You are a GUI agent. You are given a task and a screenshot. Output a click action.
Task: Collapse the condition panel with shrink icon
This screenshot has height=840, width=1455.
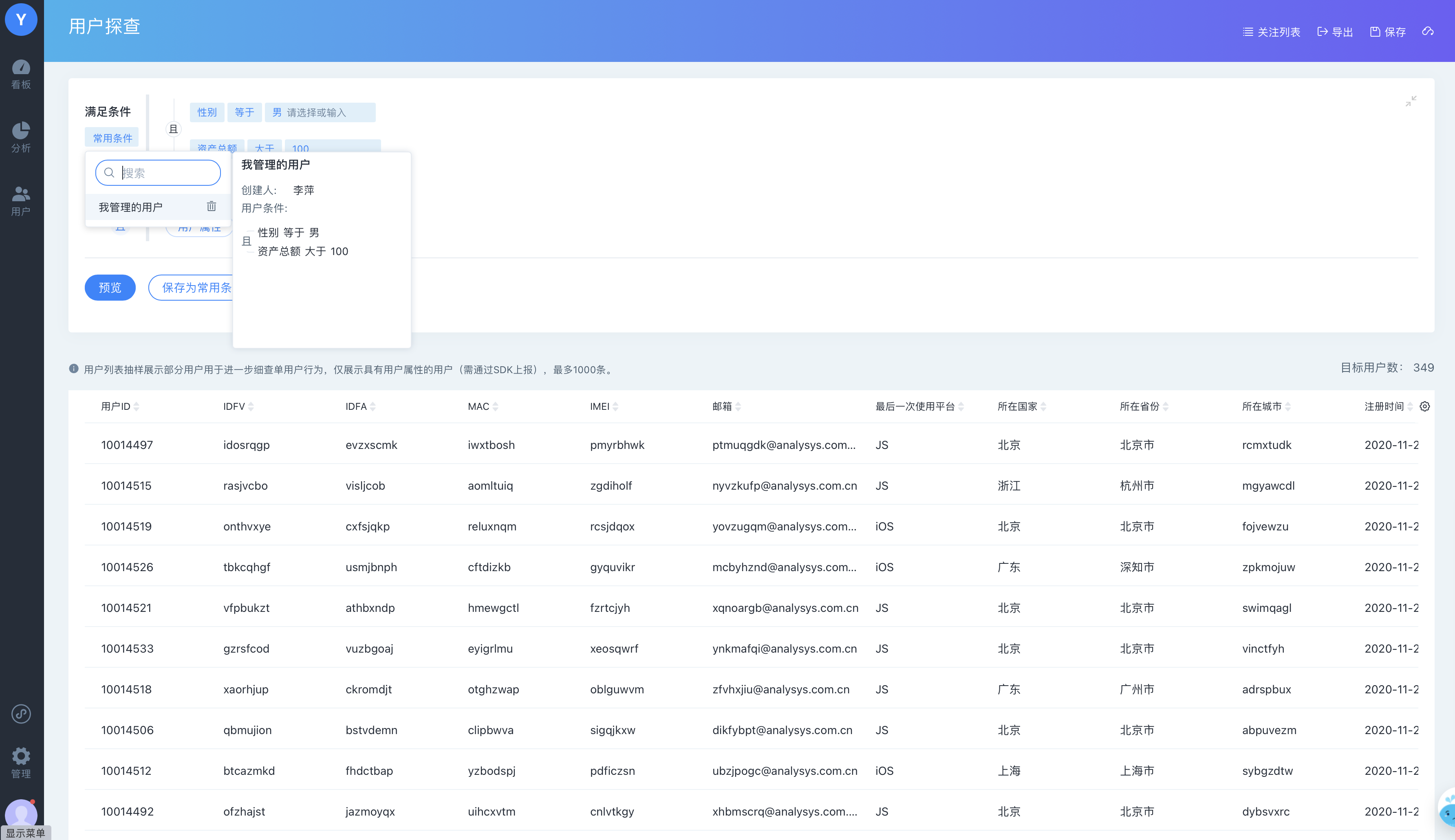pyautogui.click(x=1411, y=101)
